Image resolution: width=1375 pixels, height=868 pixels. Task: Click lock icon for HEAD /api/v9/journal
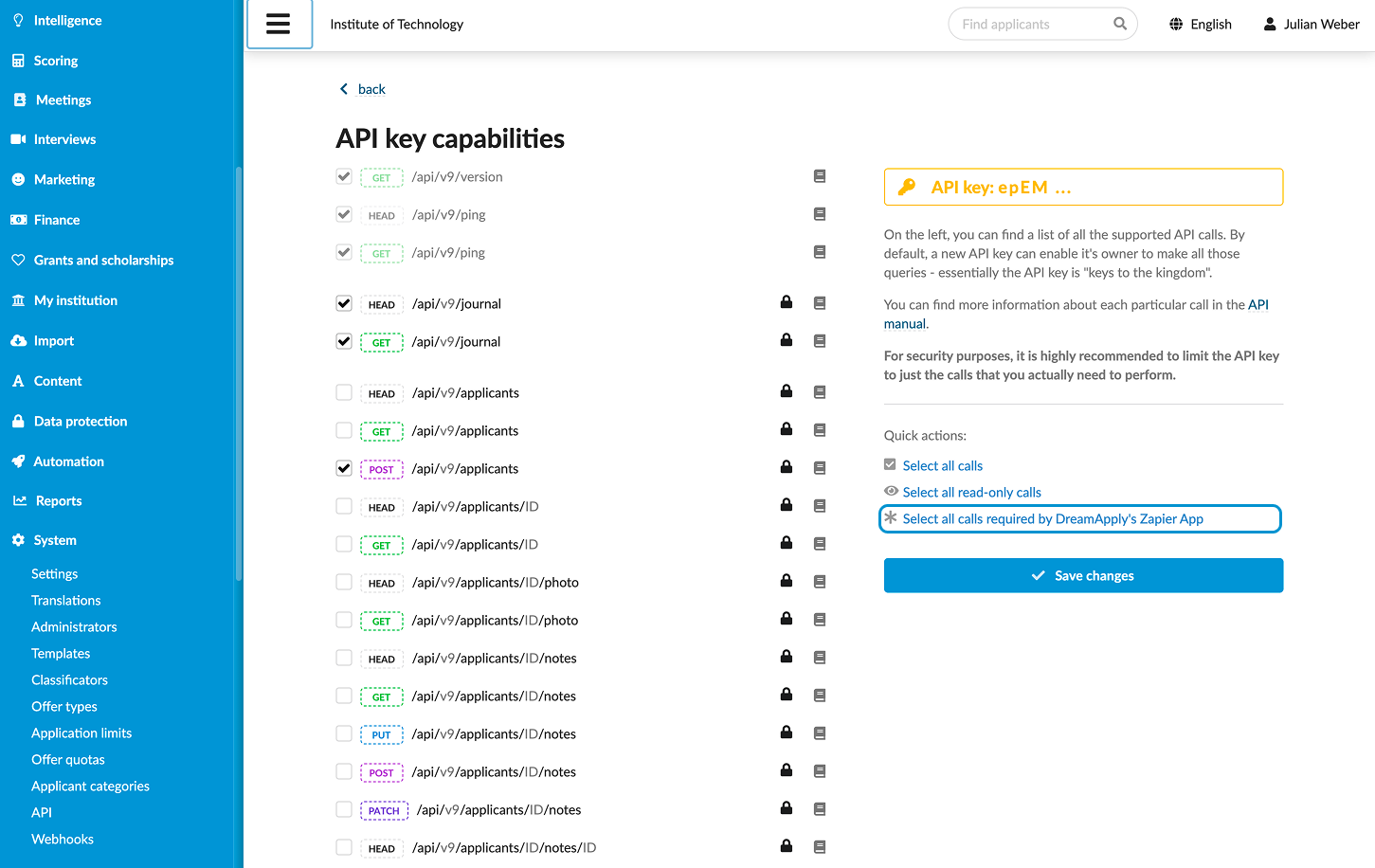coord(787,302)
